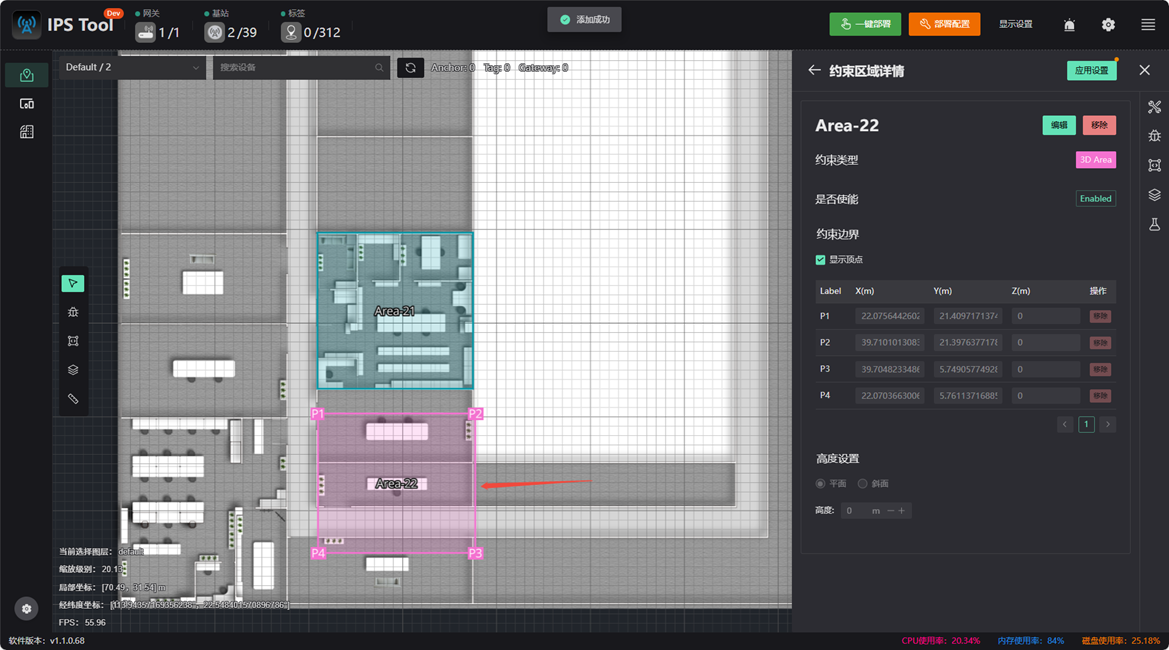This screenshot has height=650, width=1169.
Task: Open the hamburger menu in header
Action: [x=1148, y=25]
